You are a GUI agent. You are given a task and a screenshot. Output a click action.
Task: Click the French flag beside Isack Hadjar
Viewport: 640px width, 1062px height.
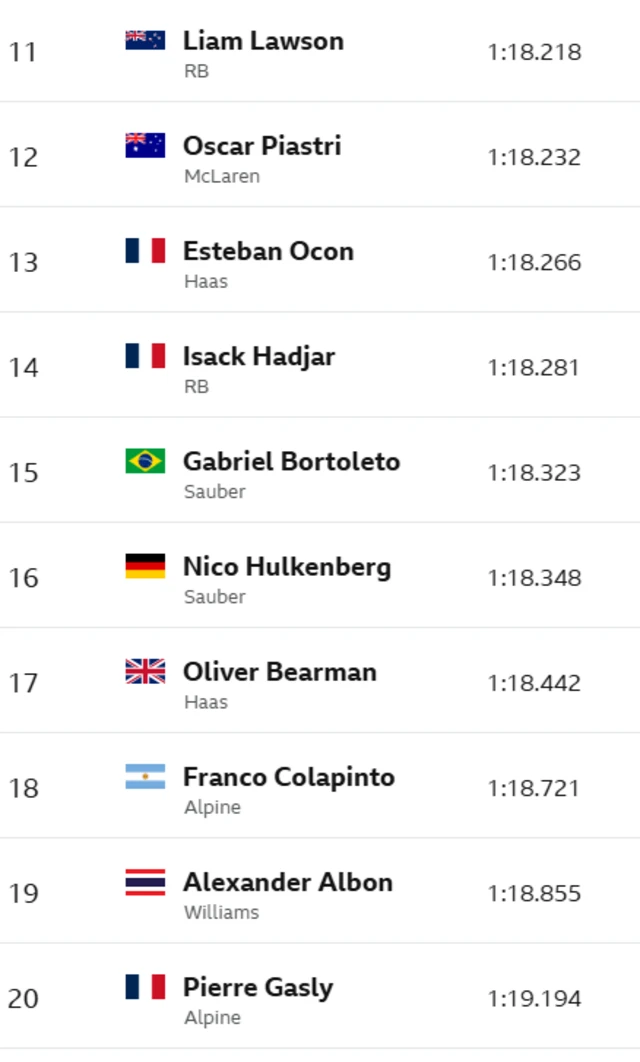(145, 356)
